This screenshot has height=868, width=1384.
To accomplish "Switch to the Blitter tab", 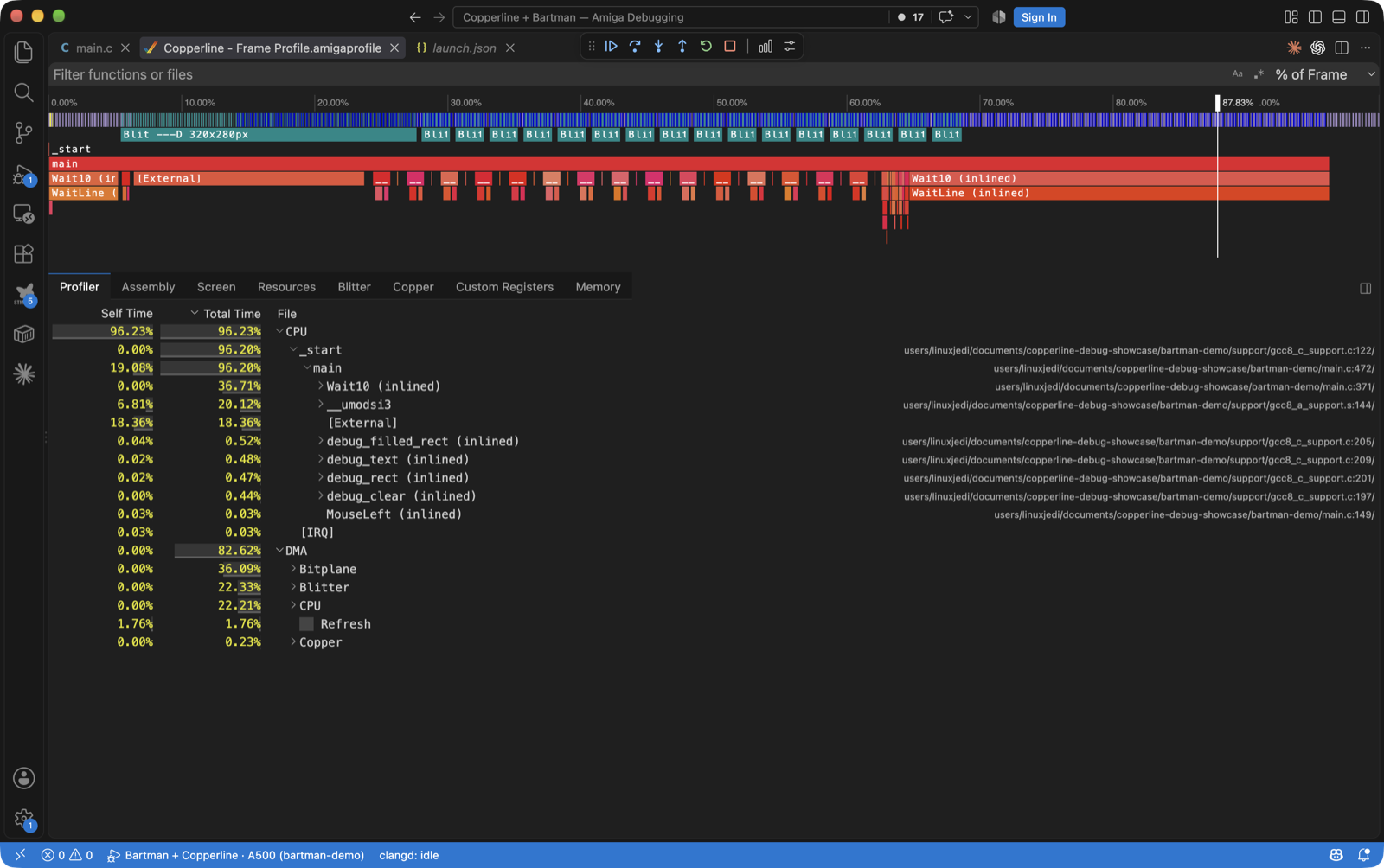I will (x=354, y=287).
